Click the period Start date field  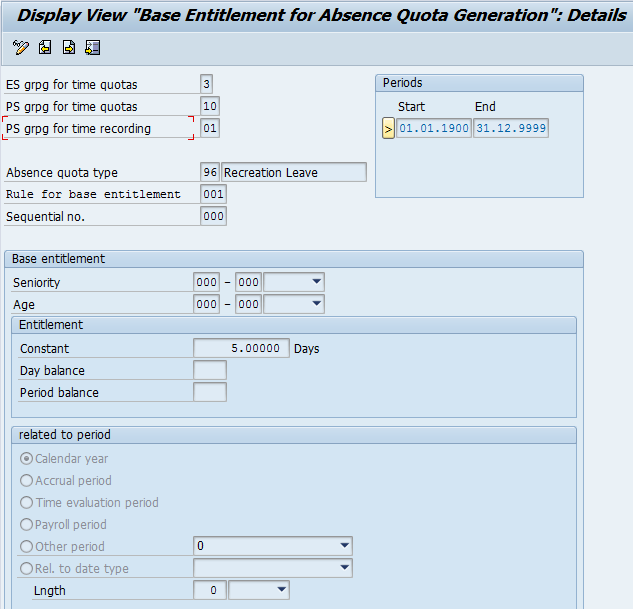coord(434,128)
